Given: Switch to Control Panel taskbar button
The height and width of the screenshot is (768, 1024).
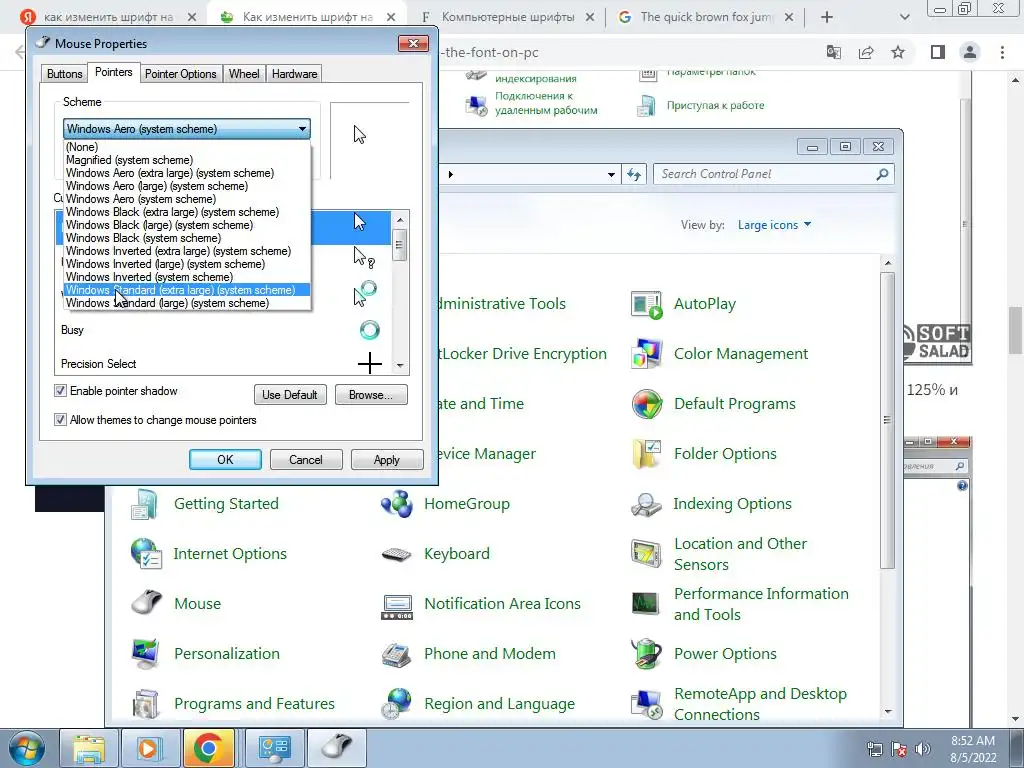Looking at the screenshot, I should 274,748.
